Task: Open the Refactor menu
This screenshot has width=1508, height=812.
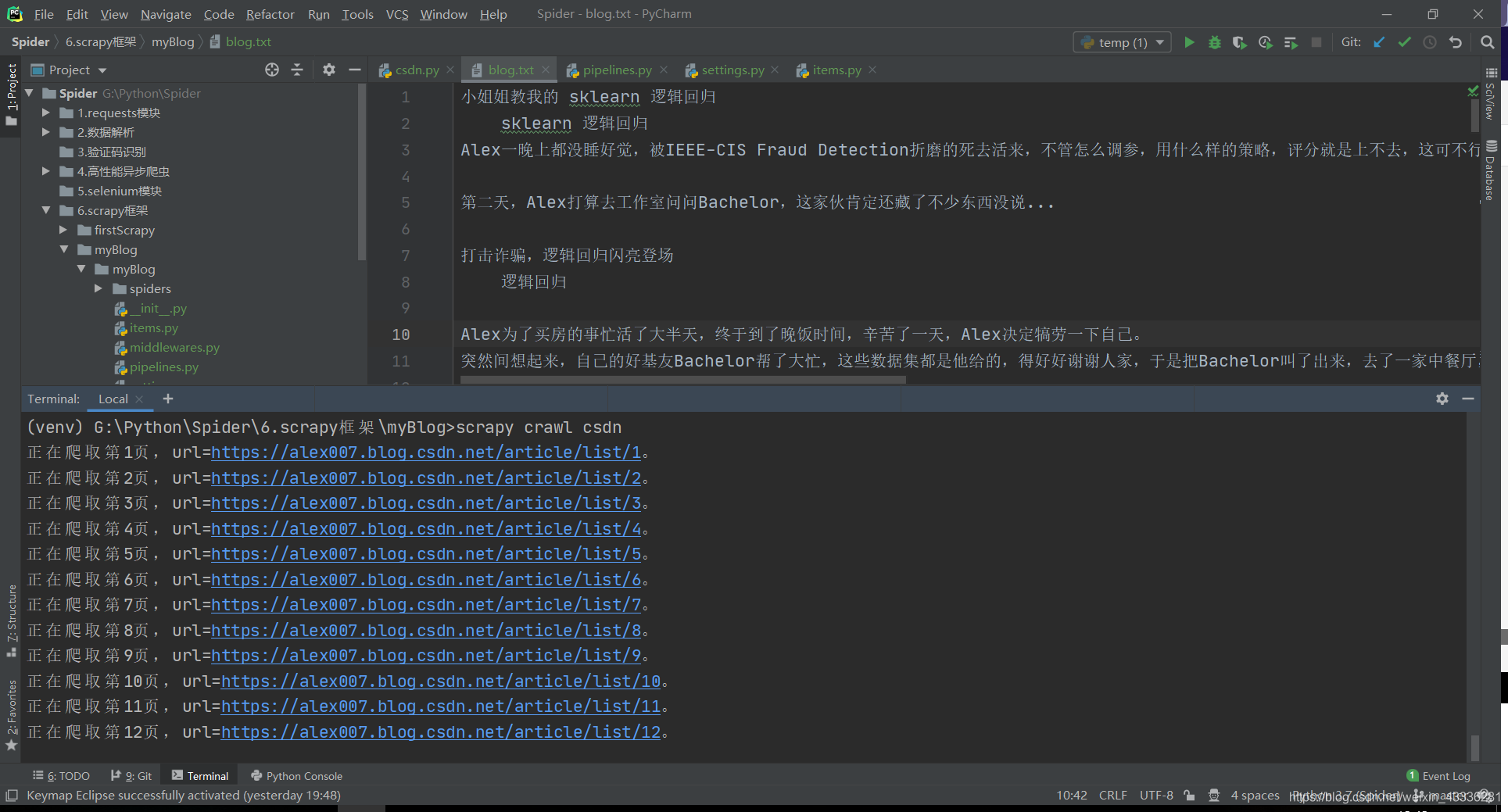Action: pos(270,14)
